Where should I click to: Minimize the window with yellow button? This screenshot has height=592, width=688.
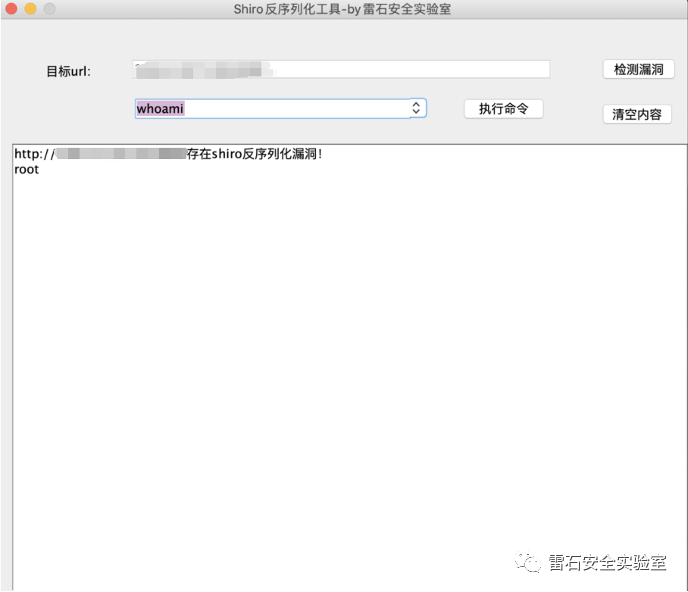[30, 8]
